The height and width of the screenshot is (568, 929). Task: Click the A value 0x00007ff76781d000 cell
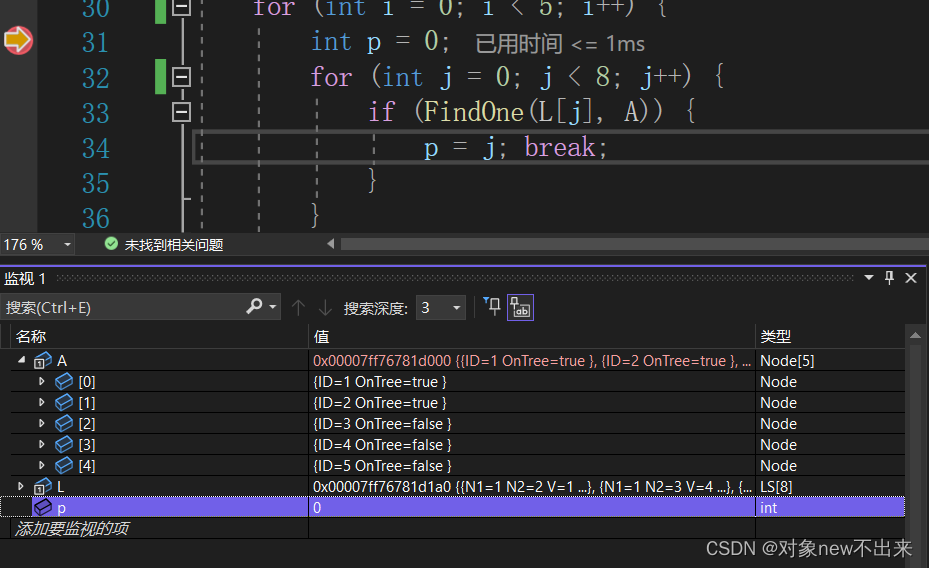coord(531,361)
